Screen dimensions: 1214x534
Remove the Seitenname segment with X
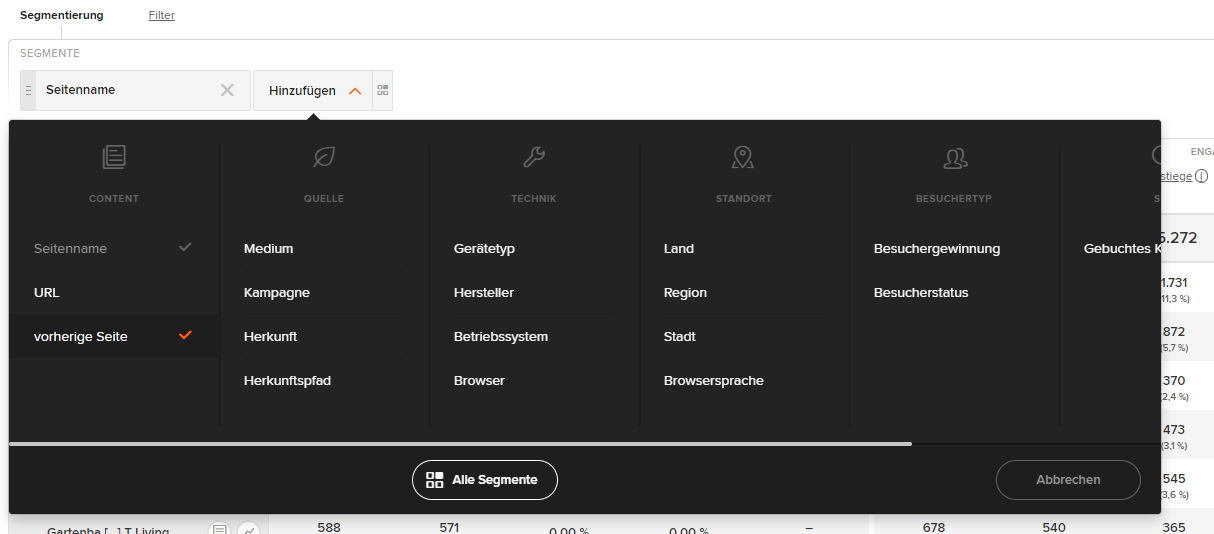tap(227, 90)
